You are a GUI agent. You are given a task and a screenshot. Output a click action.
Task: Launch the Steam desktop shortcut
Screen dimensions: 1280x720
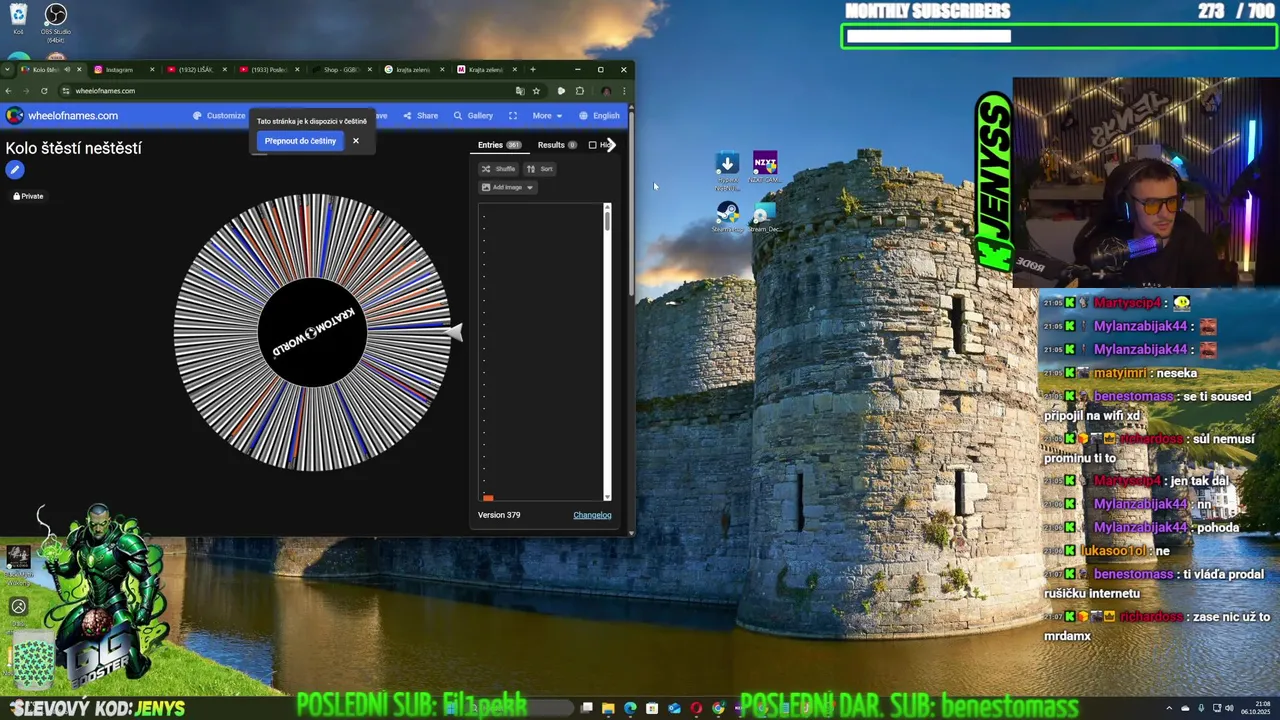click(727, 217)
